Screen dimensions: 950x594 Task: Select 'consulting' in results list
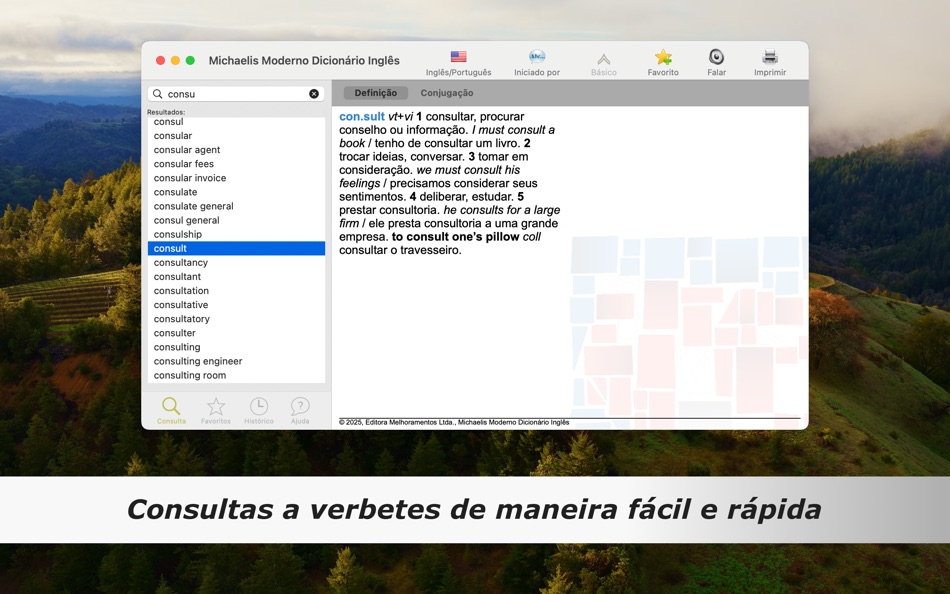[x=236, y=347]
